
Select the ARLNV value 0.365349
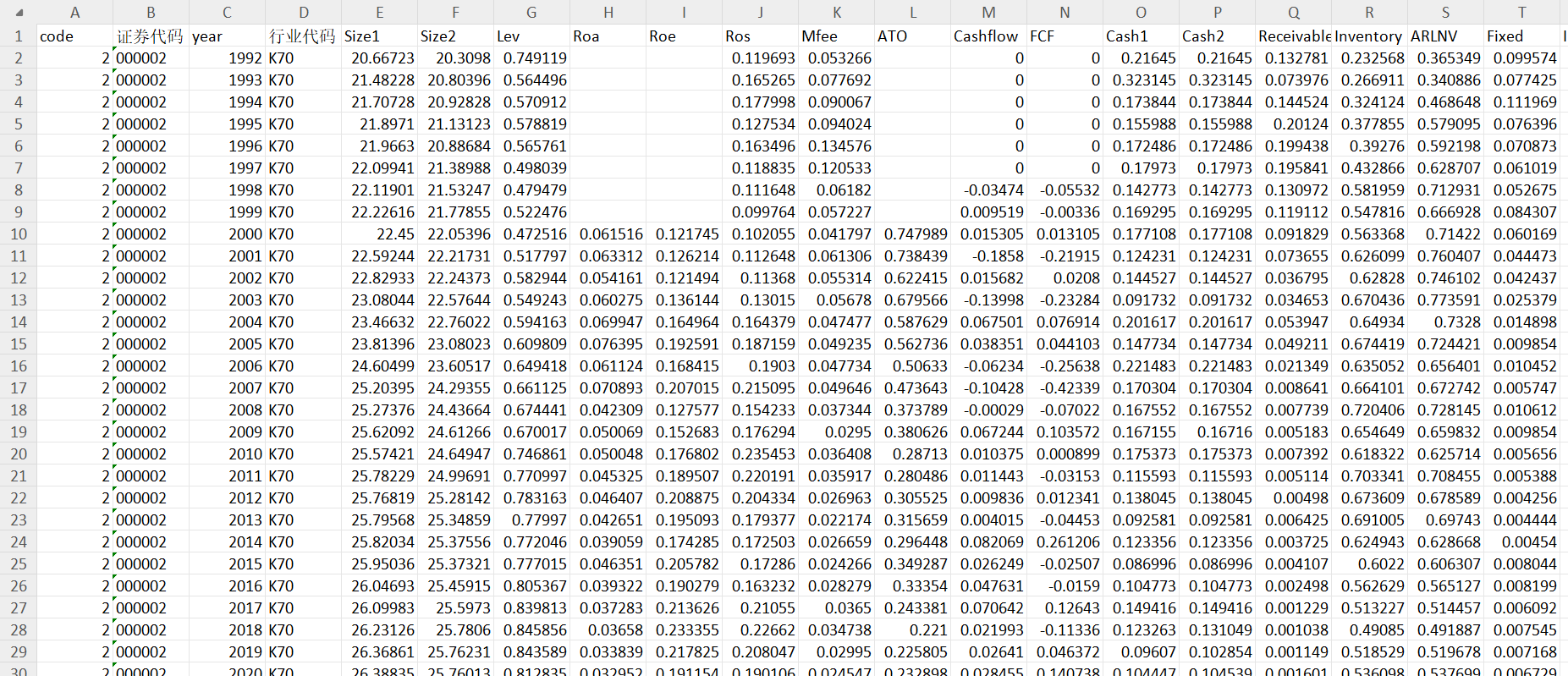(1446, 58)
